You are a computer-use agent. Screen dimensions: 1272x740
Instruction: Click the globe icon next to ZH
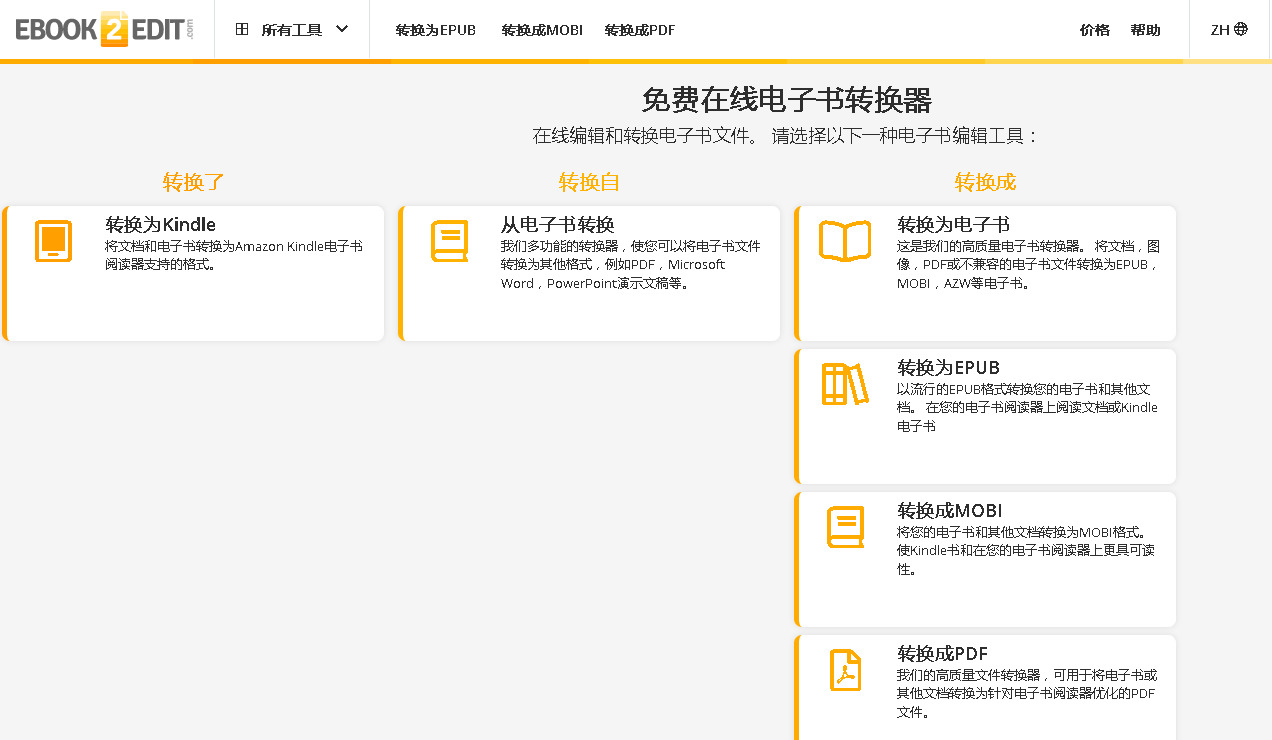[x=1241, y=30]
